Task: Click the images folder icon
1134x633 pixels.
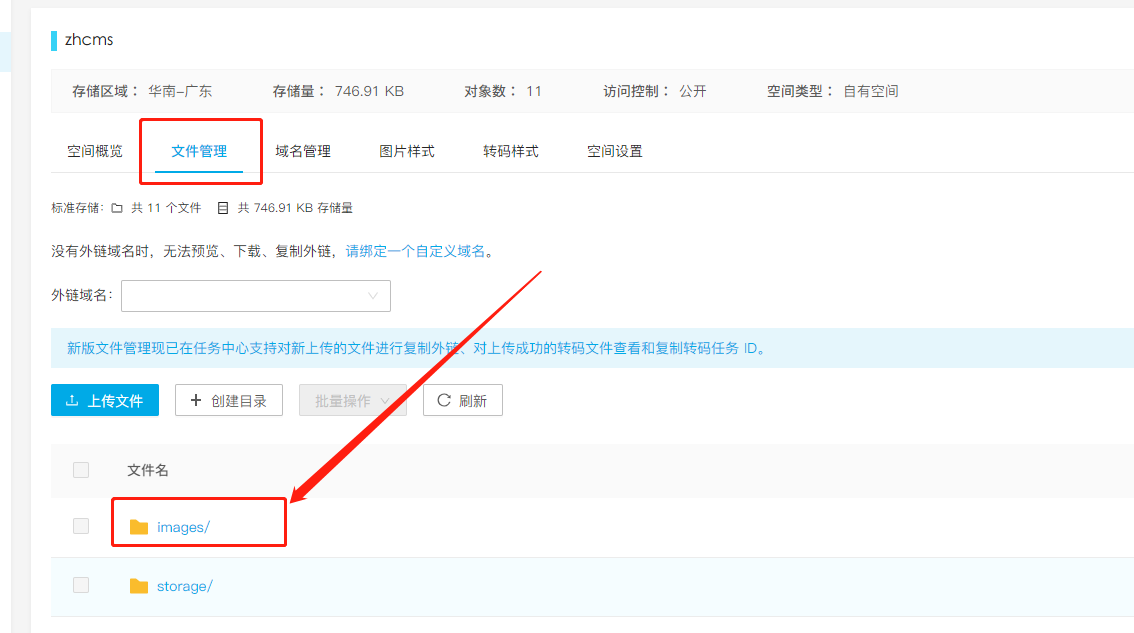Action: pyautogui.click(x=139, y=527)
